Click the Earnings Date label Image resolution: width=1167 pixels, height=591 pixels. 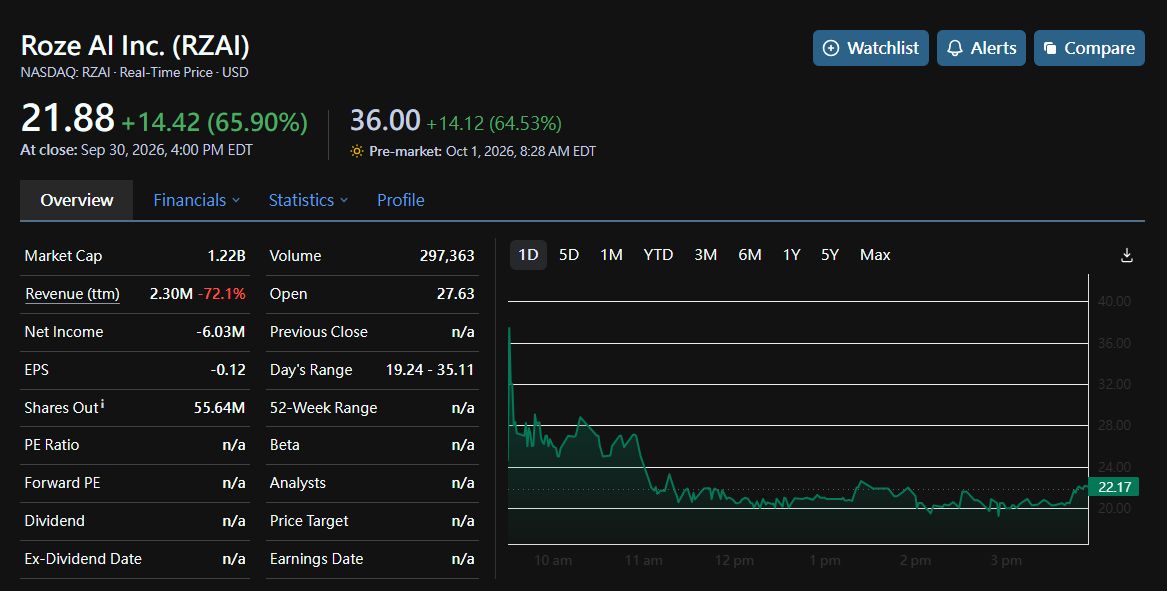point(316,559)
